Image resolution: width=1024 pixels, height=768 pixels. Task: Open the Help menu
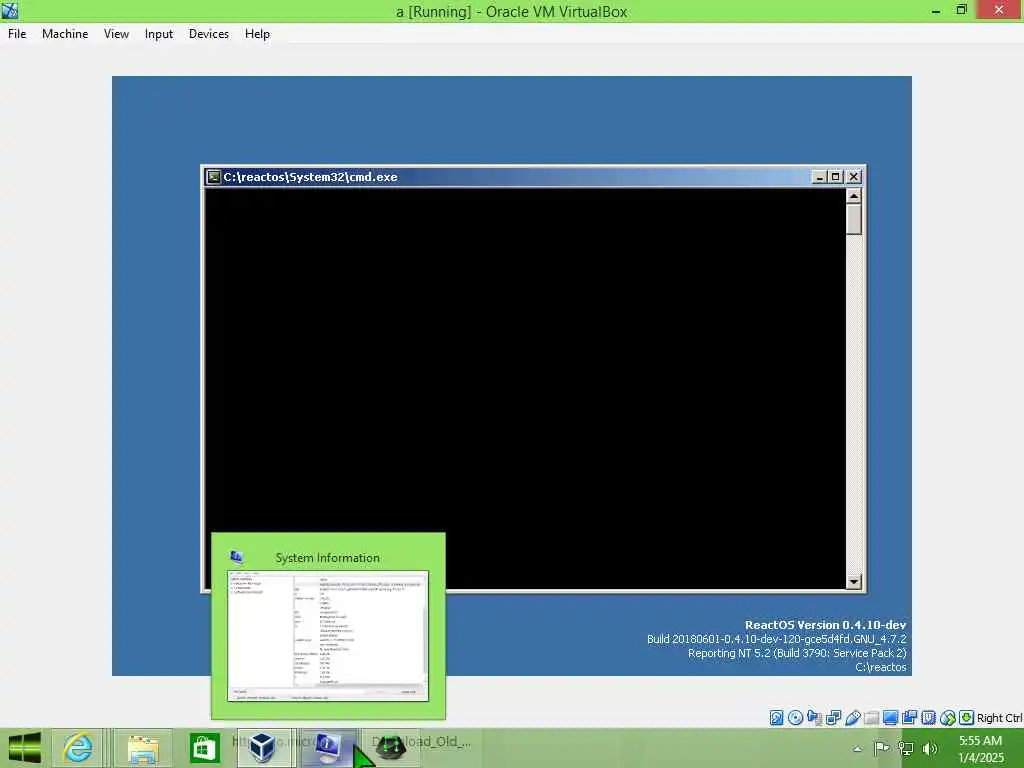coord(257,34)
